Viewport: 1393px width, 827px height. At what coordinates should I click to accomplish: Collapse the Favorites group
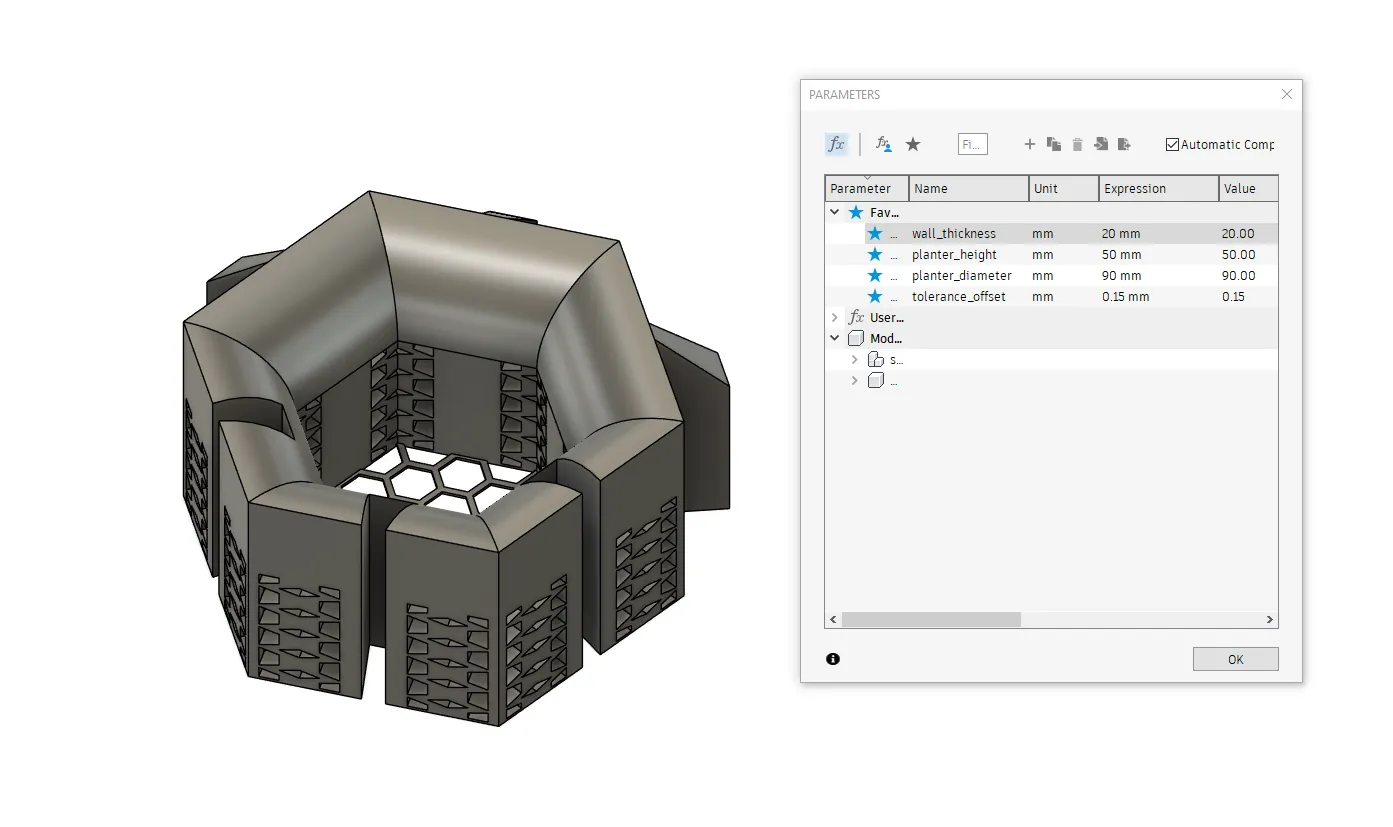(835, 212)
